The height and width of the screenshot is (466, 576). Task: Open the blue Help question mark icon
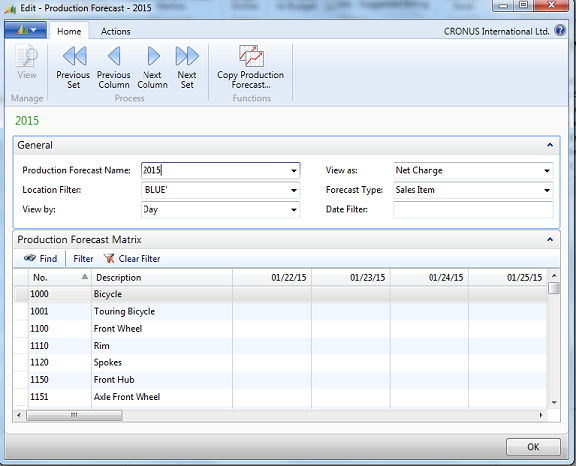[x=560, y=30]
